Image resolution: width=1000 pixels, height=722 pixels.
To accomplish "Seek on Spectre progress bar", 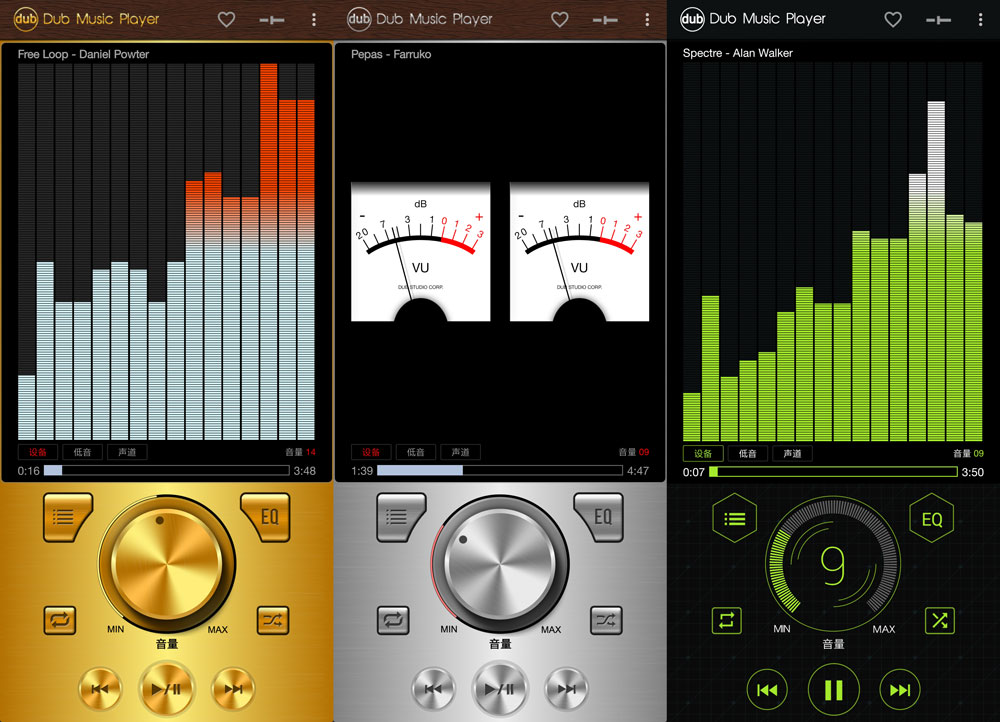I will coord(834,472).
